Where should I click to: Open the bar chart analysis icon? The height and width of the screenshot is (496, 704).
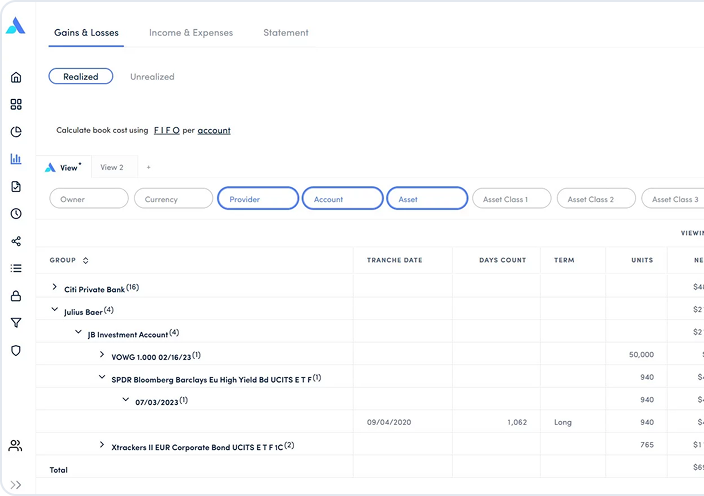16,159
